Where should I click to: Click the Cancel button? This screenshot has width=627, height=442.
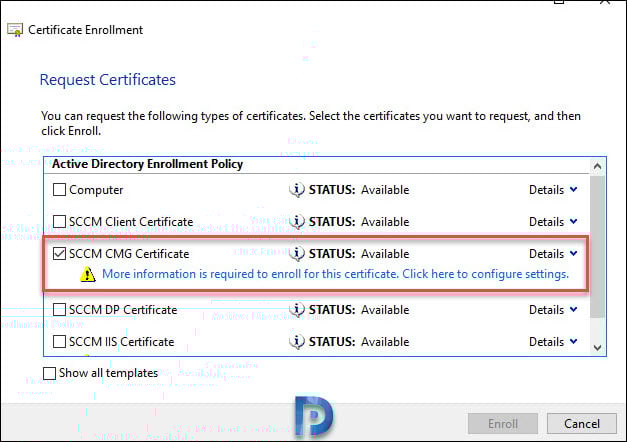coord(582,424)
